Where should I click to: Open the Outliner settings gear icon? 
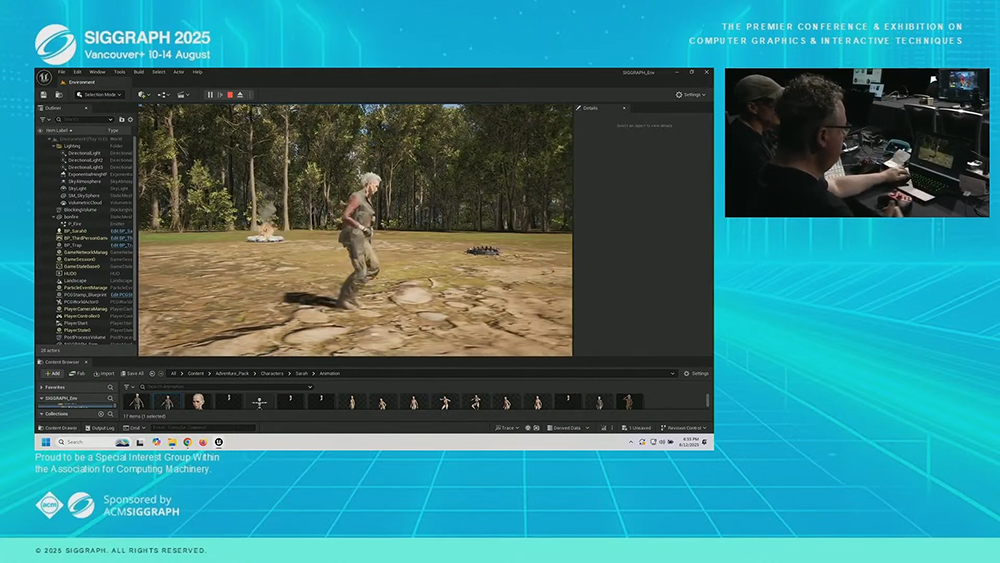tap(130, 119)
